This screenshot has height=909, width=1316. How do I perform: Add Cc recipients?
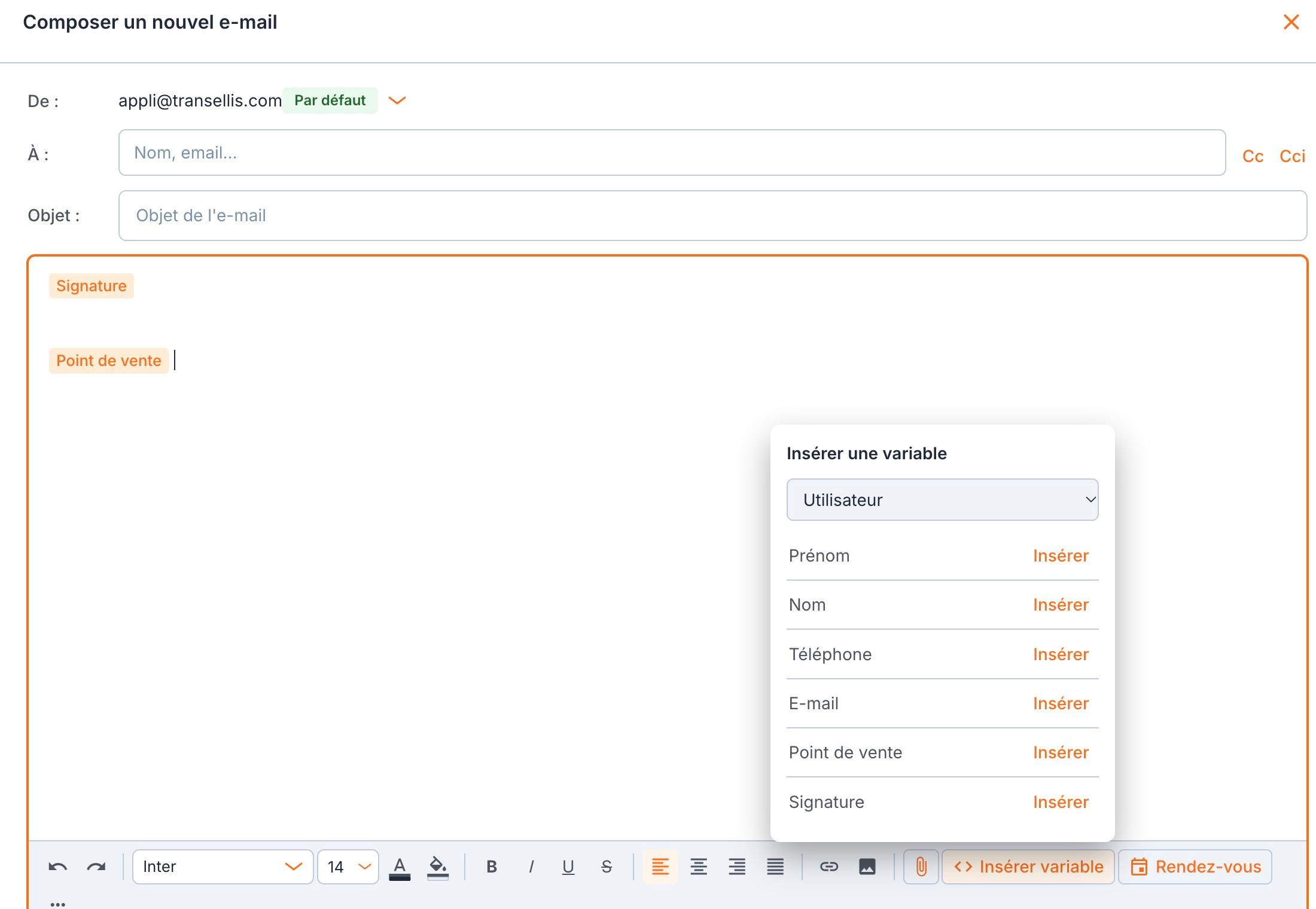click(x=1253, y=156)
